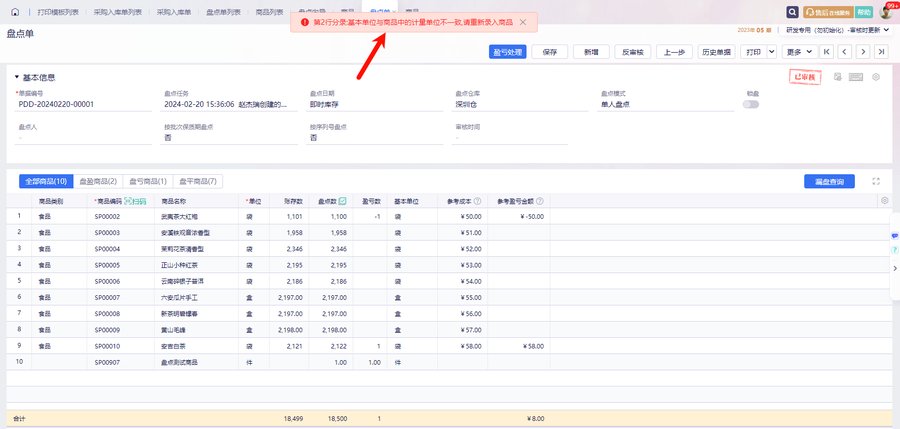Click the 盘点任务 field
Screen dimensions: 900x429
tap(229, 105)
